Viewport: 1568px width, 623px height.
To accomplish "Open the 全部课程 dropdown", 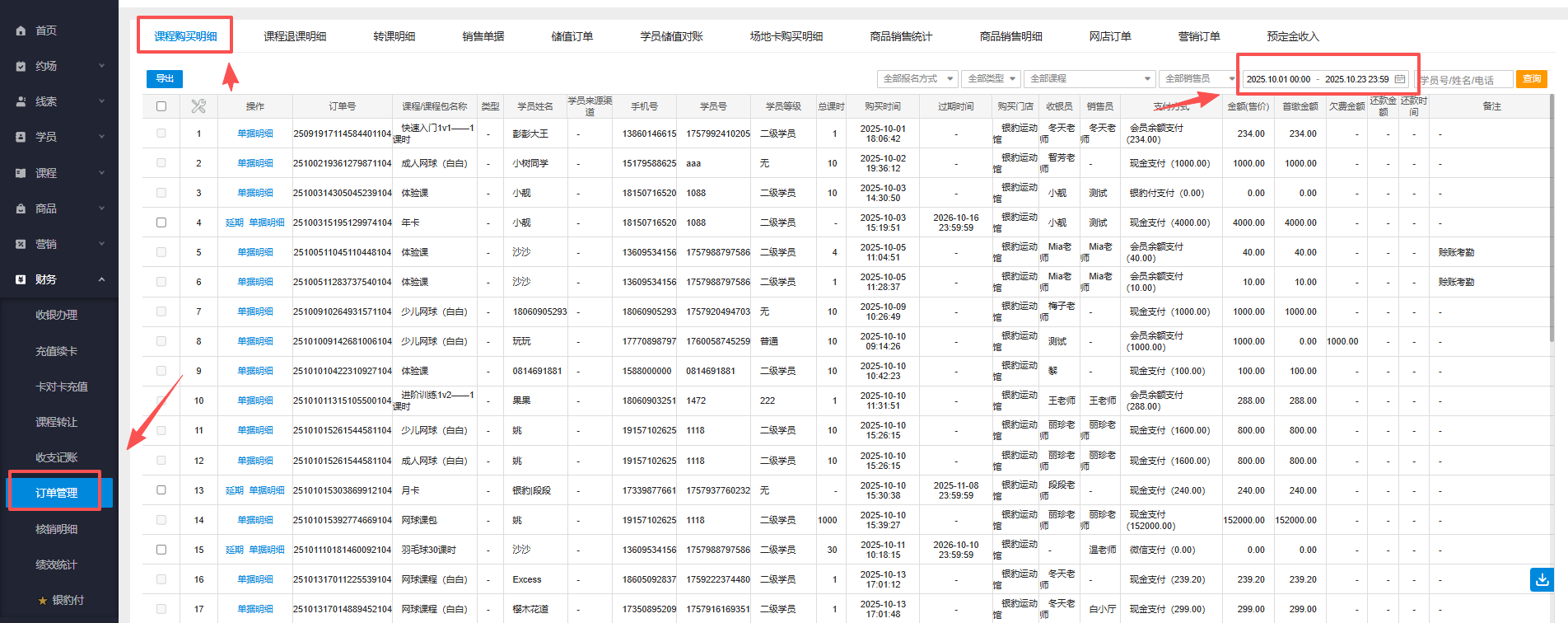I will click(x=1090, y=79).
